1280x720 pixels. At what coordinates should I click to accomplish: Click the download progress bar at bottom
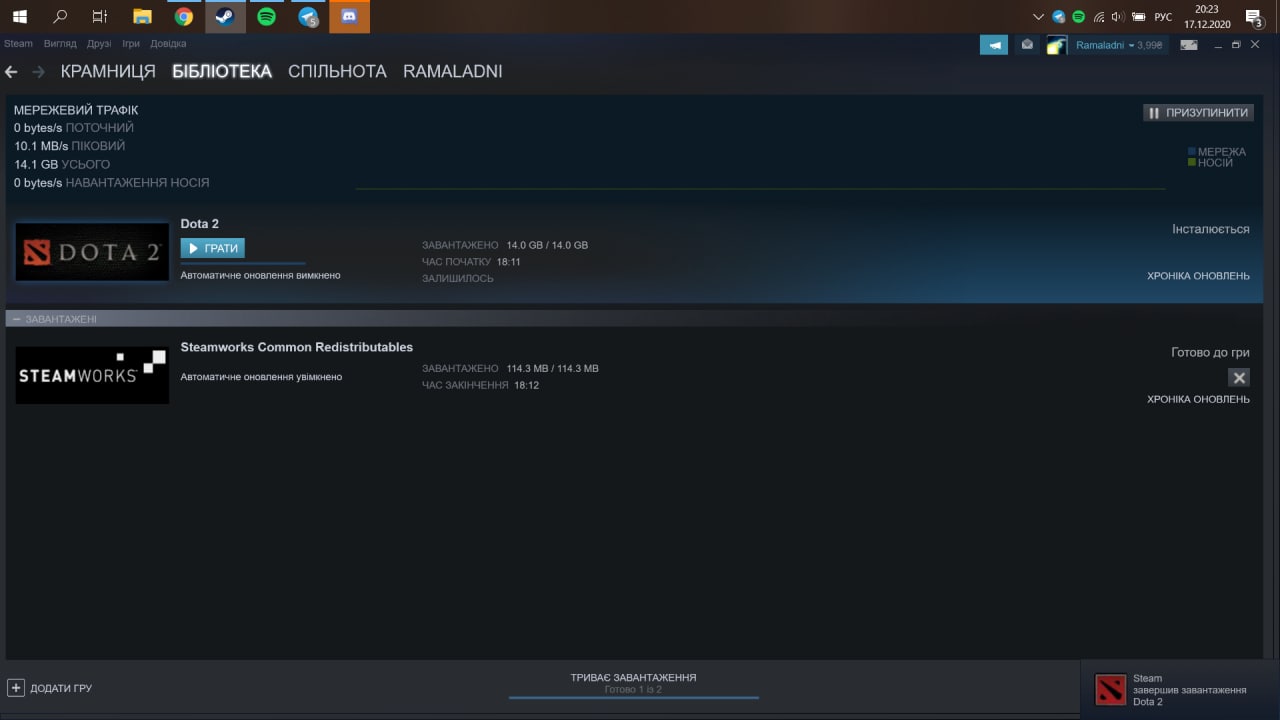click(x=633, y=698)
